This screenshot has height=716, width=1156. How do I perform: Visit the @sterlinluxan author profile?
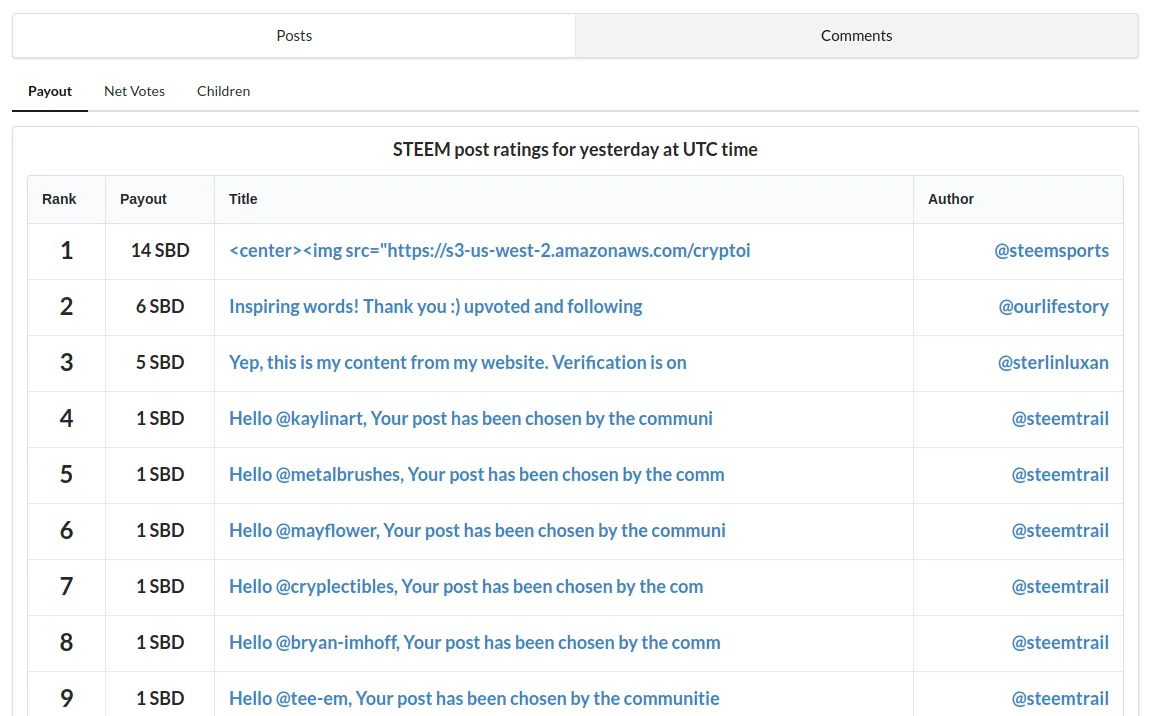[1053, 363]
